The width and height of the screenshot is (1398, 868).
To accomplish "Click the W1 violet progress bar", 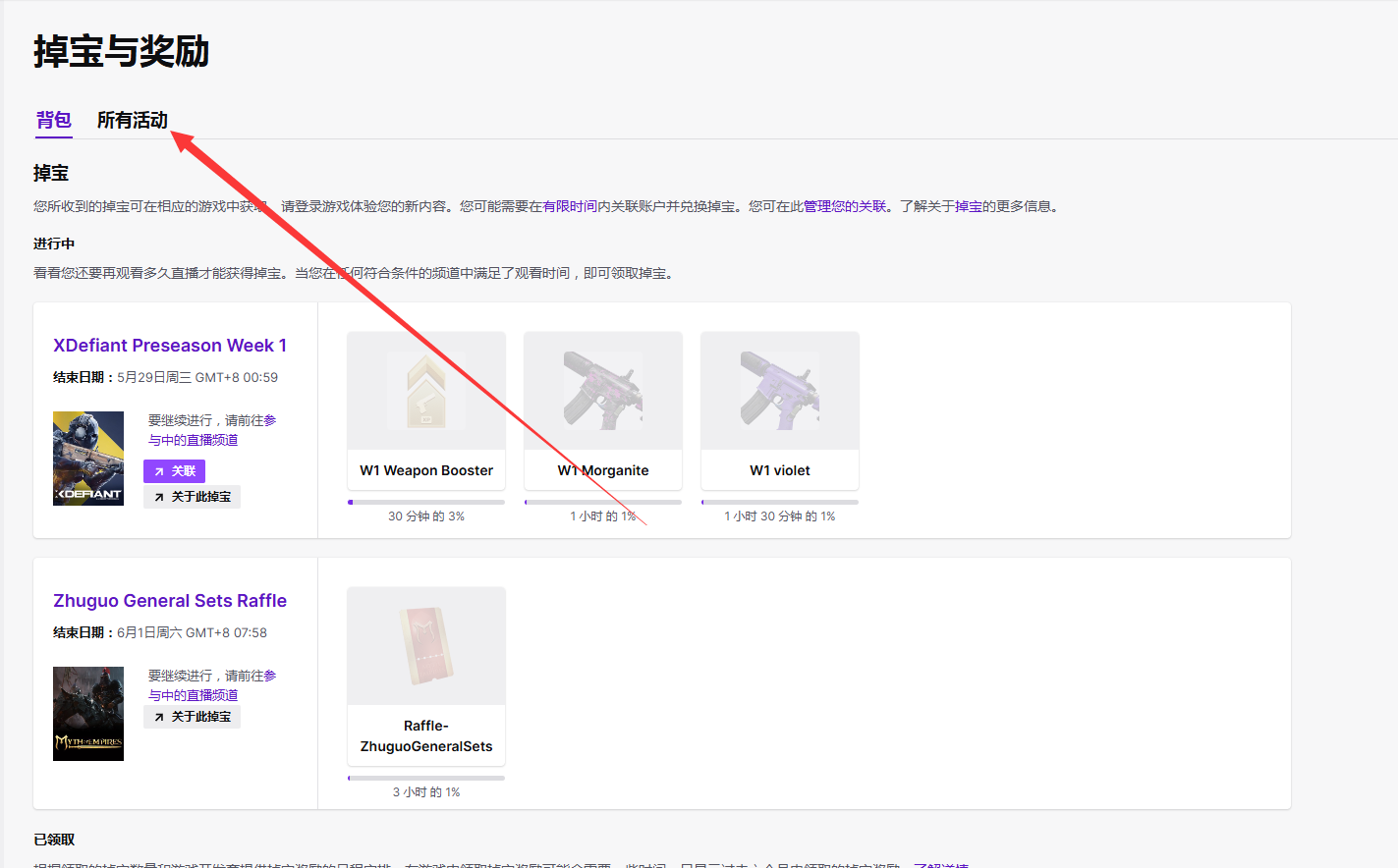I will click(x=780, y=502).
